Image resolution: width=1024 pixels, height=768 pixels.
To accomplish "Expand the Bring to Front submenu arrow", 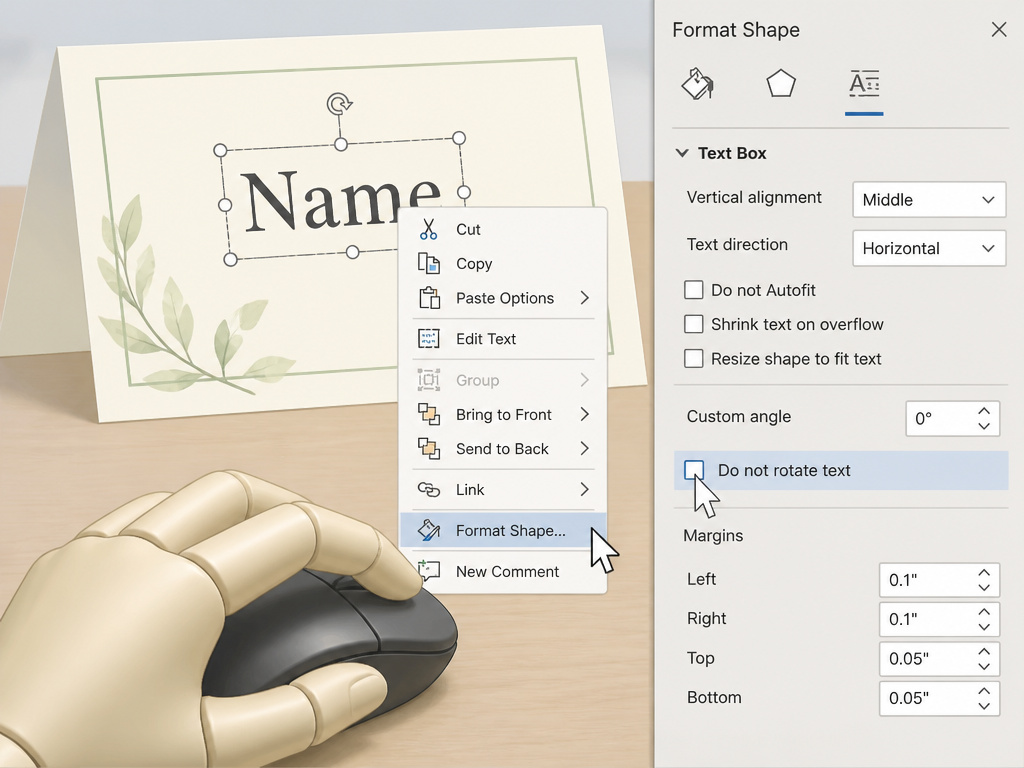I will click(584, 415).
